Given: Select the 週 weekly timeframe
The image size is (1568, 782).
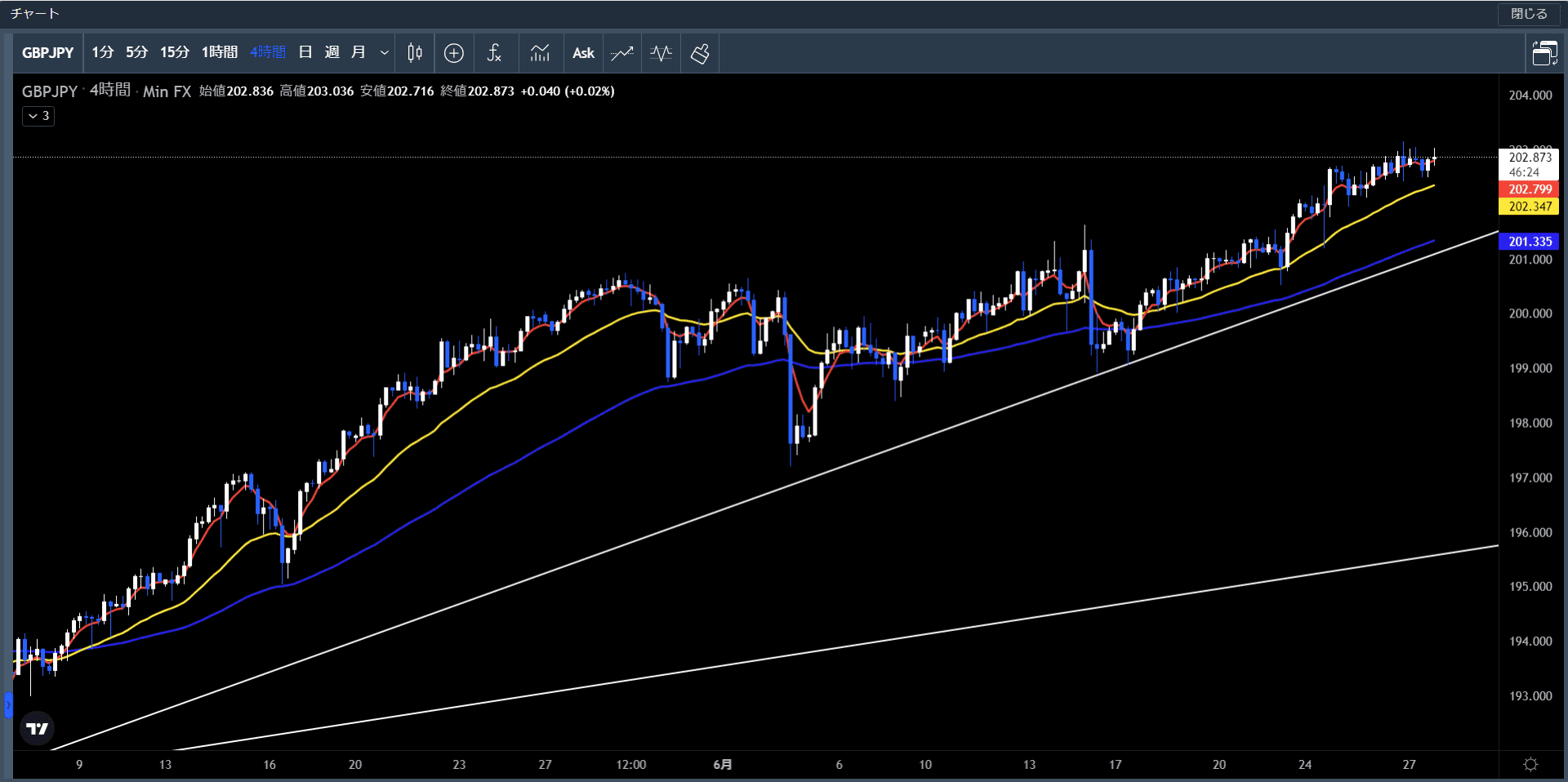Looking at the screenshot, I should [332, 52].
